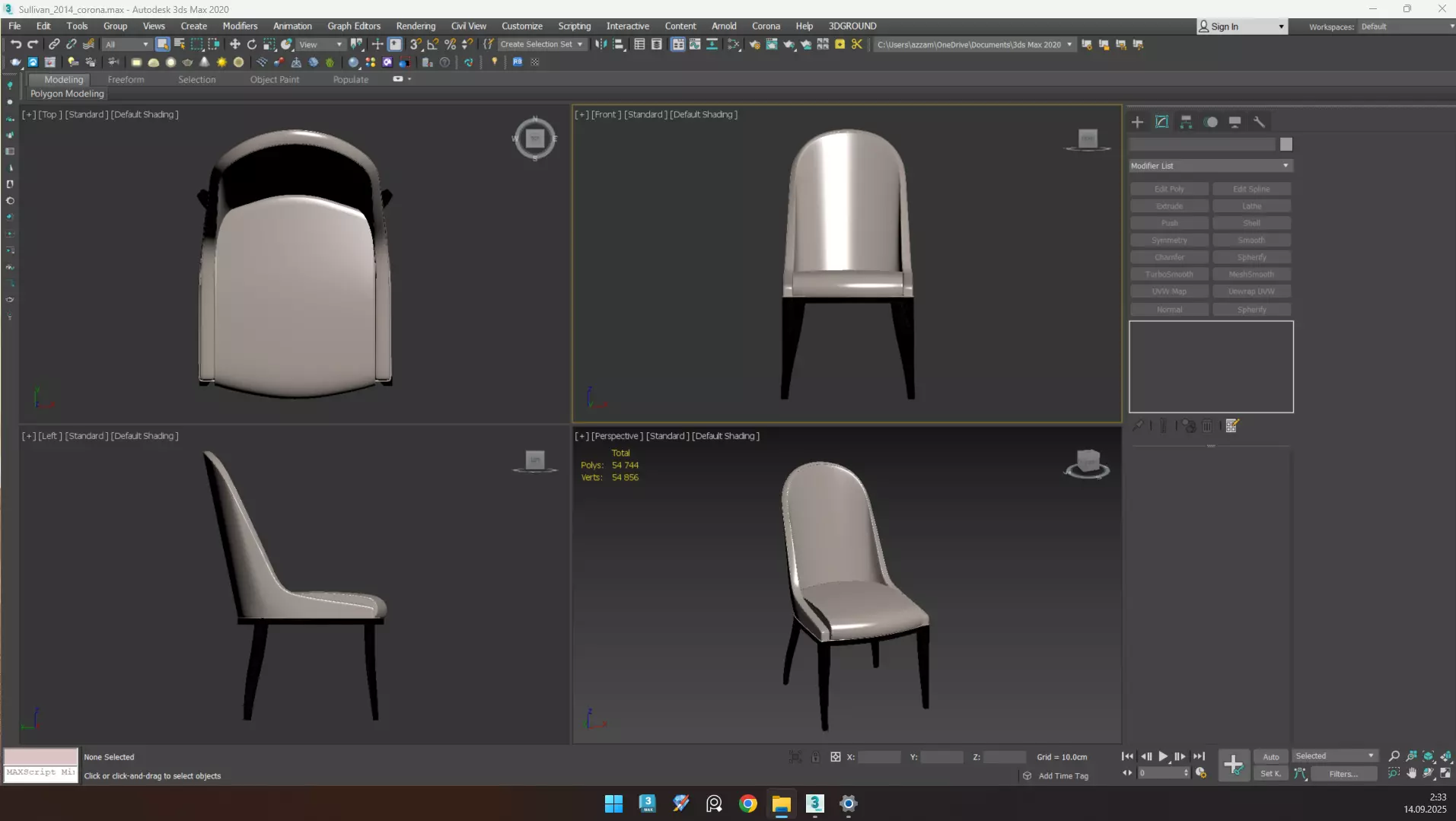Open the key filter Selected dropdown

(x=1335, y=756)
